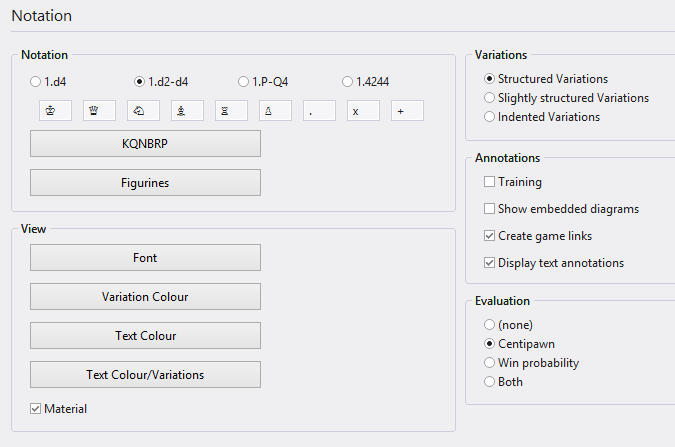The height and width of the screenshot is (447, 675).
Task: Uncheck the Material checkbox
Action: pyautogui.click(x=36, y=408)
